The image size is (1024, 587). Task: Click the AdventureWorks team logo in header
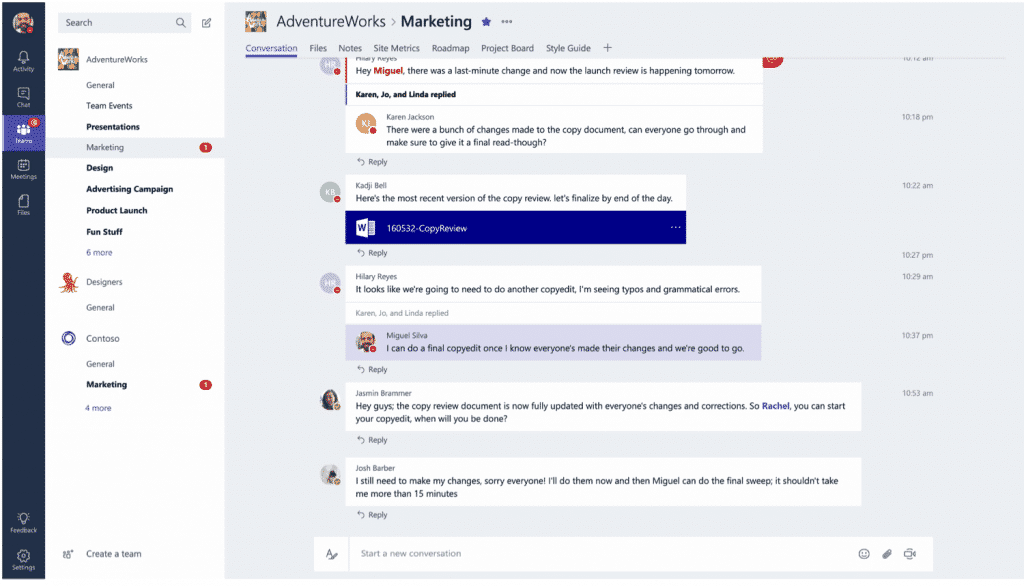click(255, 22)
